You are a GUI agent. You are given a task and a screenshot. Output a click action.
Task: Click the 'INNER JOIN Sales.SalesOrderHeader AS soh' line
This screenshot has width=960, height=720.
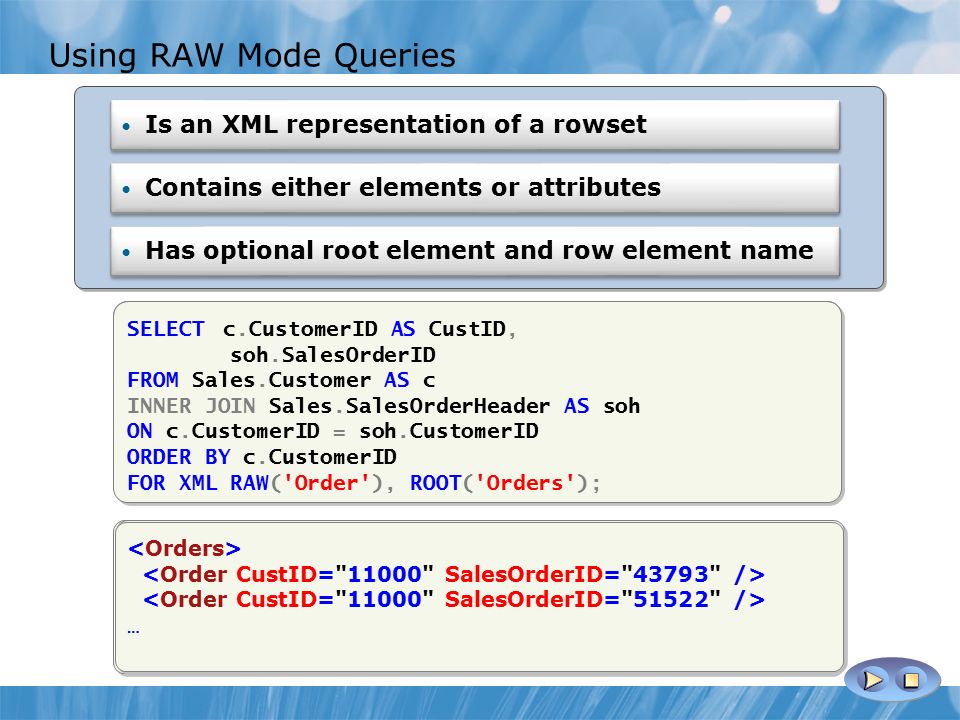[383, 406]
